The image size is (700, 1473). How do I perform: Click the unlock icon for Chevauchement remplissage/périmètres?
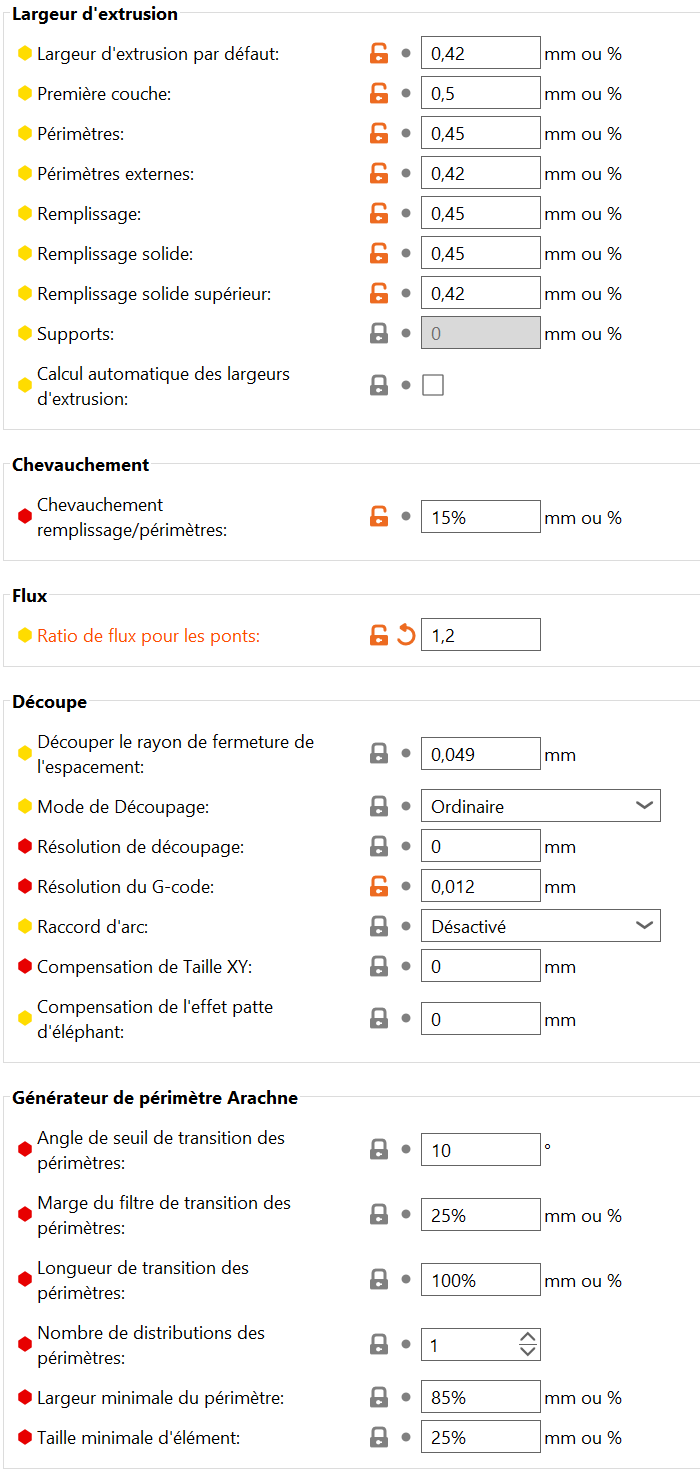379,517
